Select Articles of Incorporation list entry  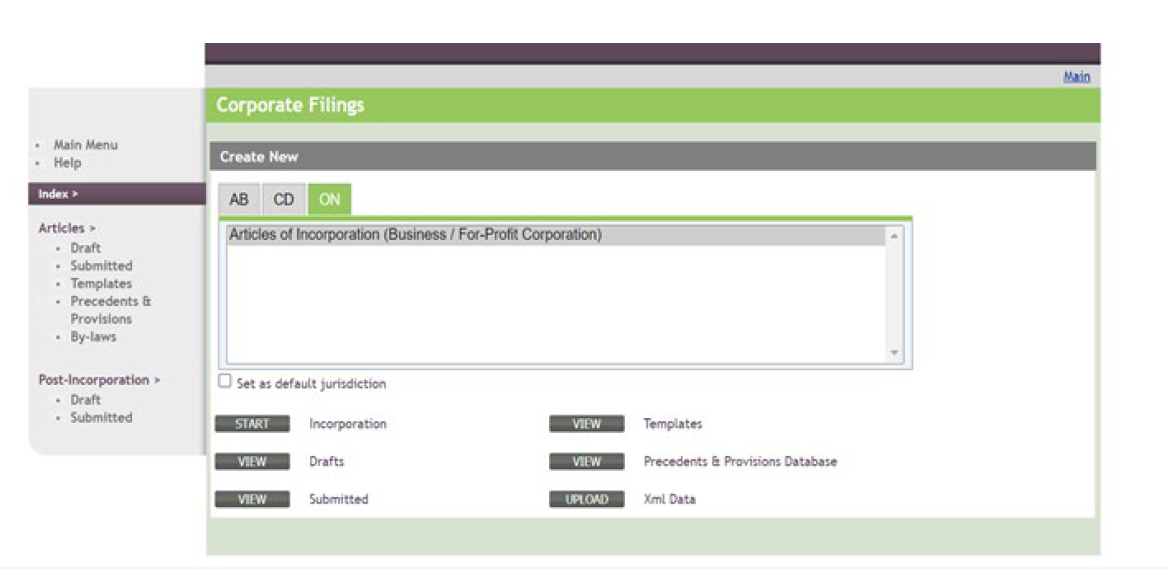(x=556, y=235)
